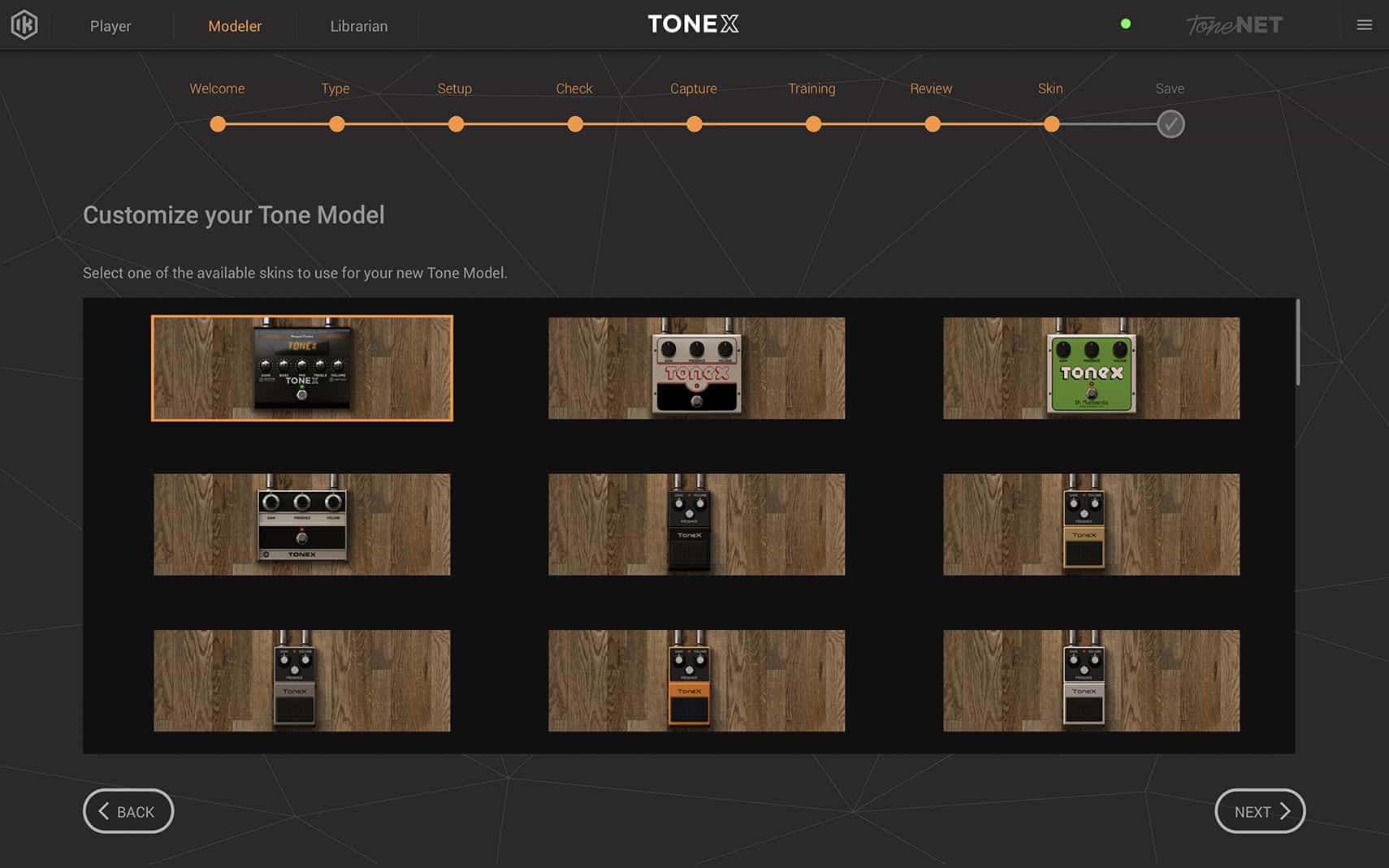Select the black and tan compact pedal skin
1389x868 pixels.
1091,525
